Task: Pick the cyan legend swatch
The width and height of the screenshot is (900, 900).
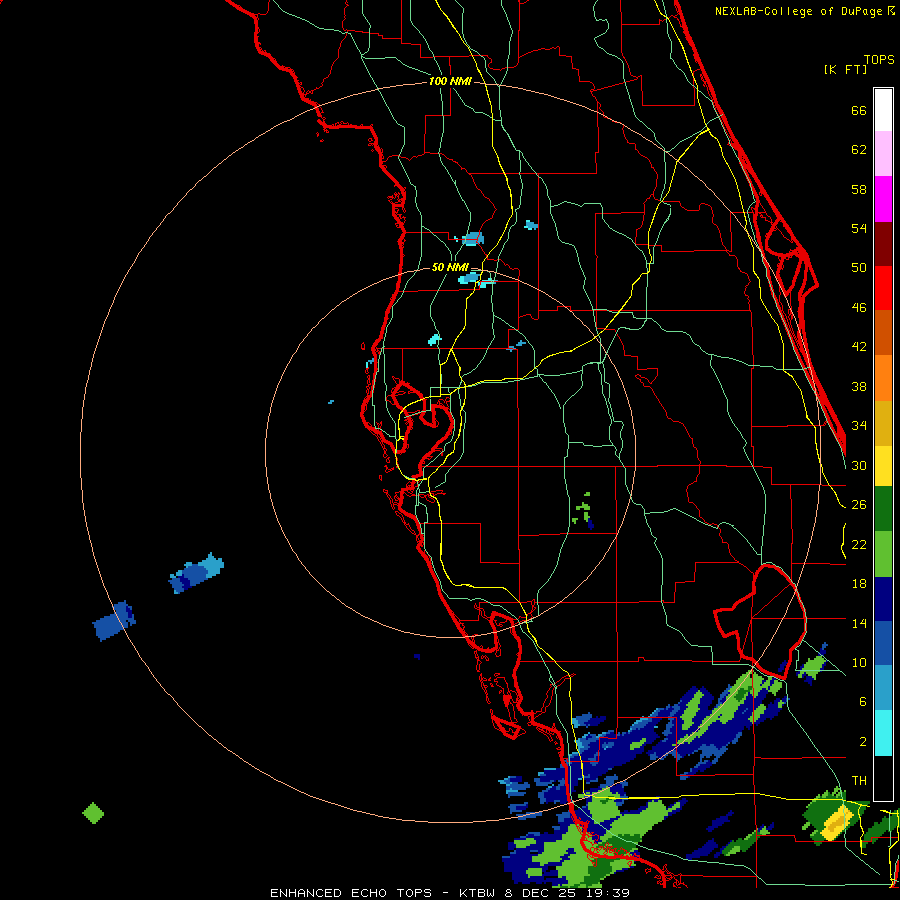Action: click(883, 733)
